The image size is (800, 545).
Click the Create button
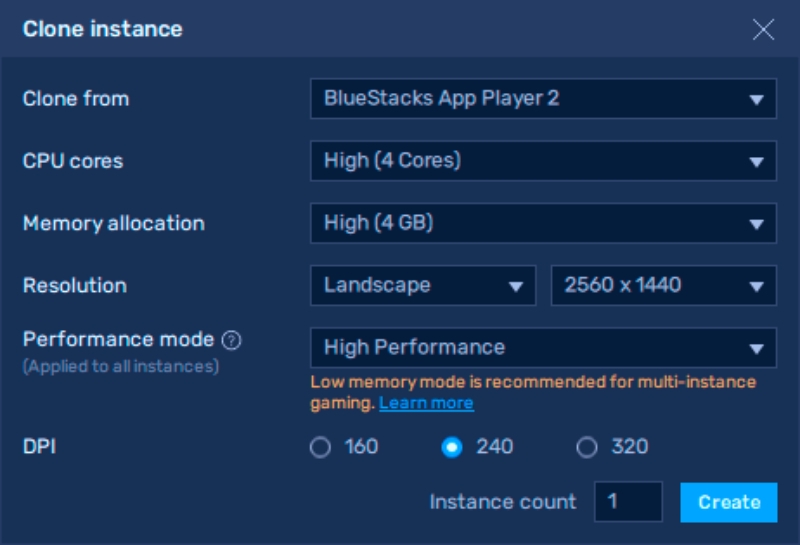coord(729,502)
